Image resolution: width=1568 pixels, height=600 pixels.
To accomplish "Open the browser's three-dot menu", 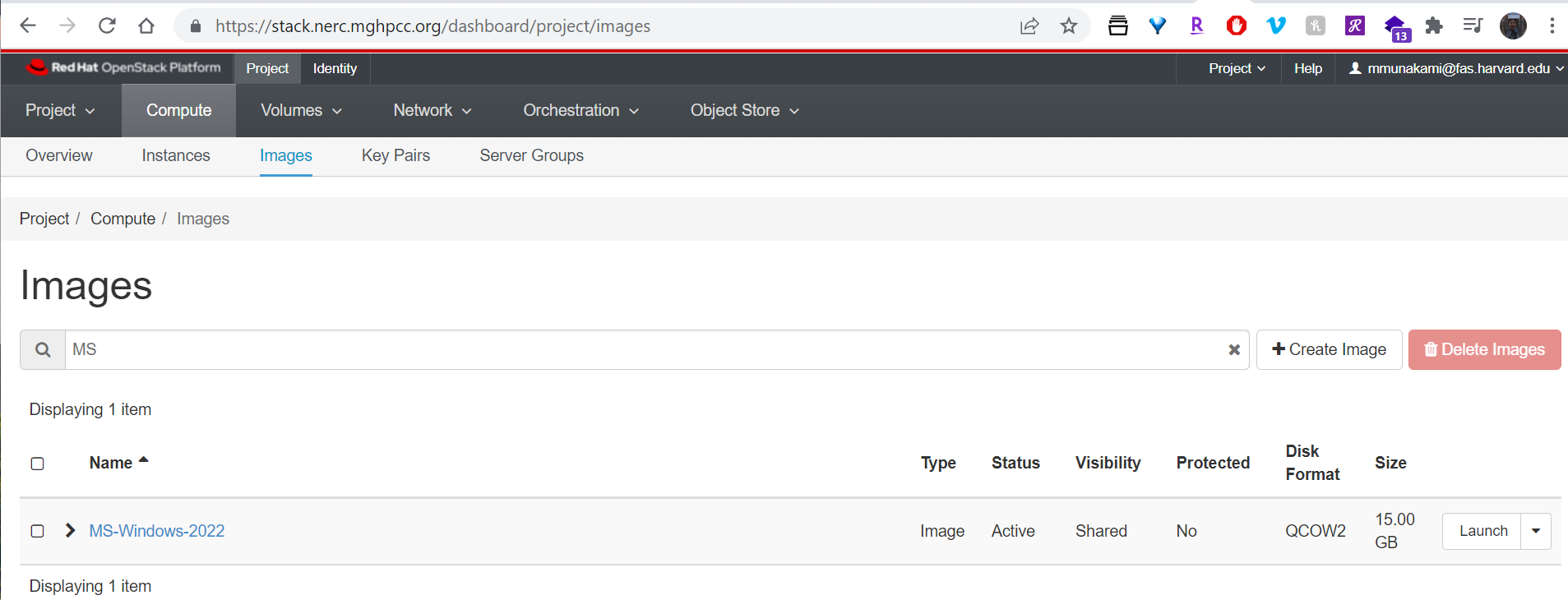I will (x=1552, y=25).
